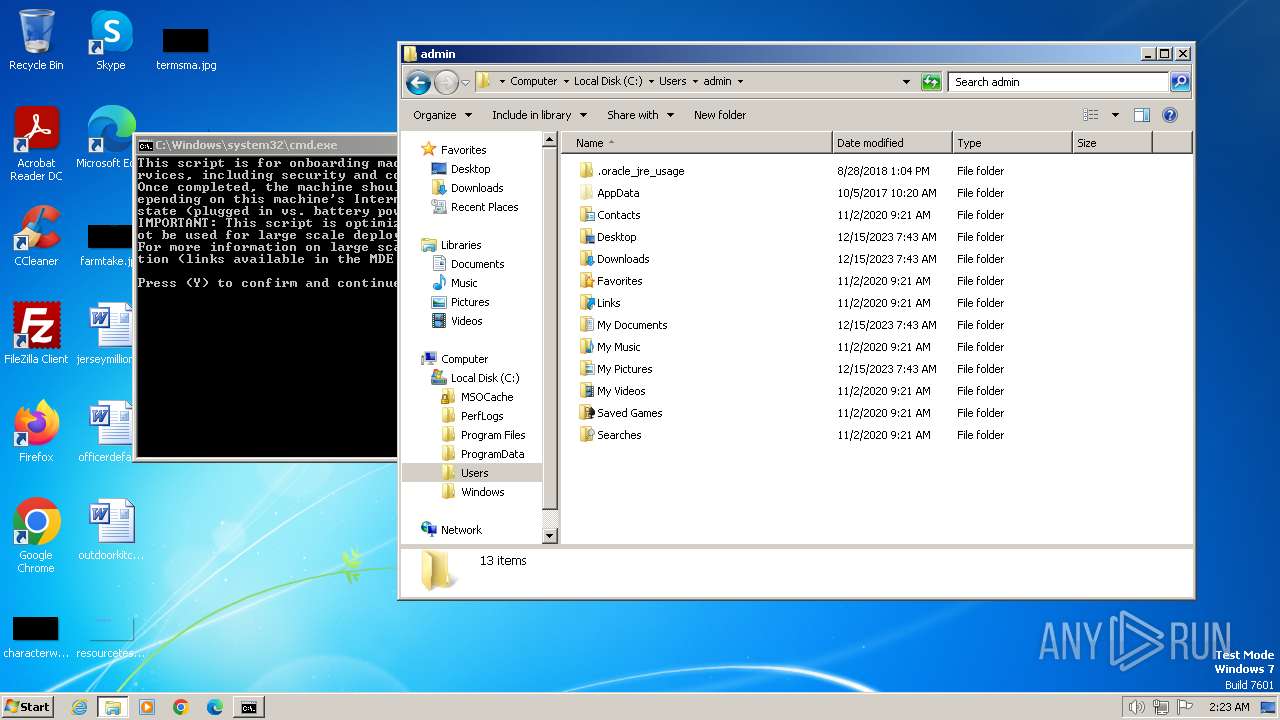Click Recent Places in navigation pane
The height and width of the screenshot is (720, 1280).
coord(474,207)
